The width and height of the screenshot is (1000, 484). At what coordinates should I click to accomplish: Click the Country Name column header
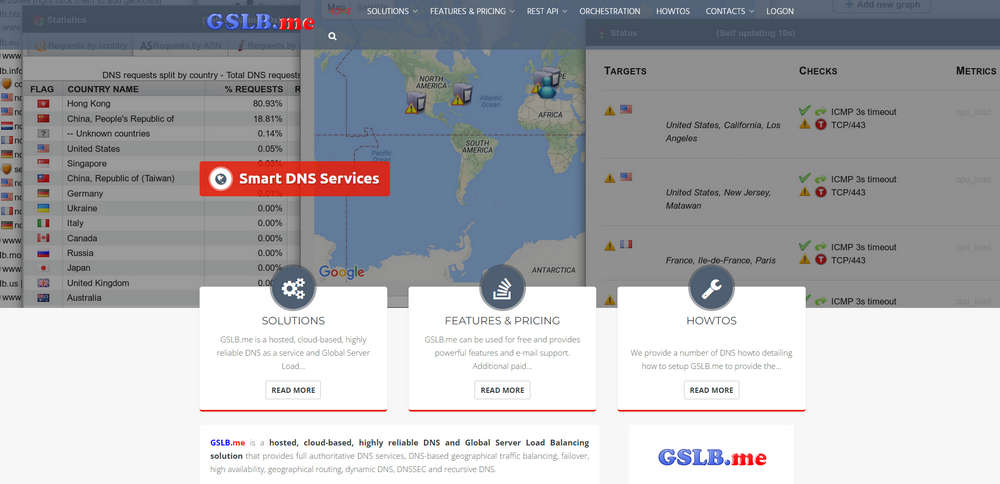(x=103, y=89)
